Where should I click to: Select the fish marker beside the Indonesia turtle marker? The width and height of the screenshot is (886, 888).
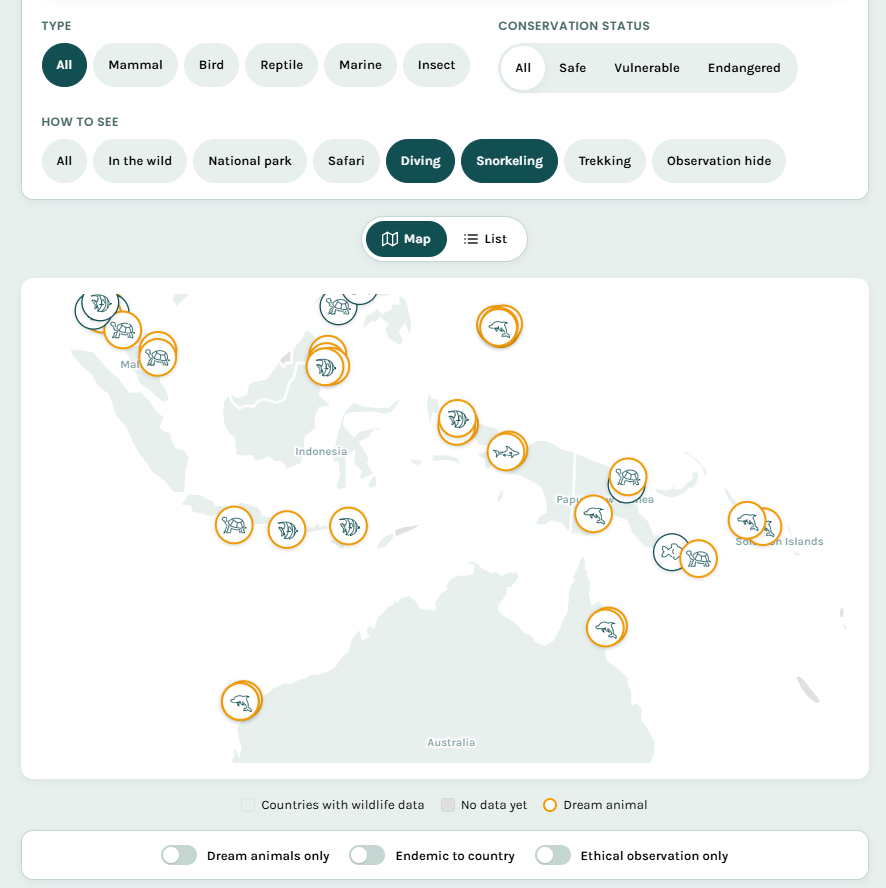tap(287, 530)
